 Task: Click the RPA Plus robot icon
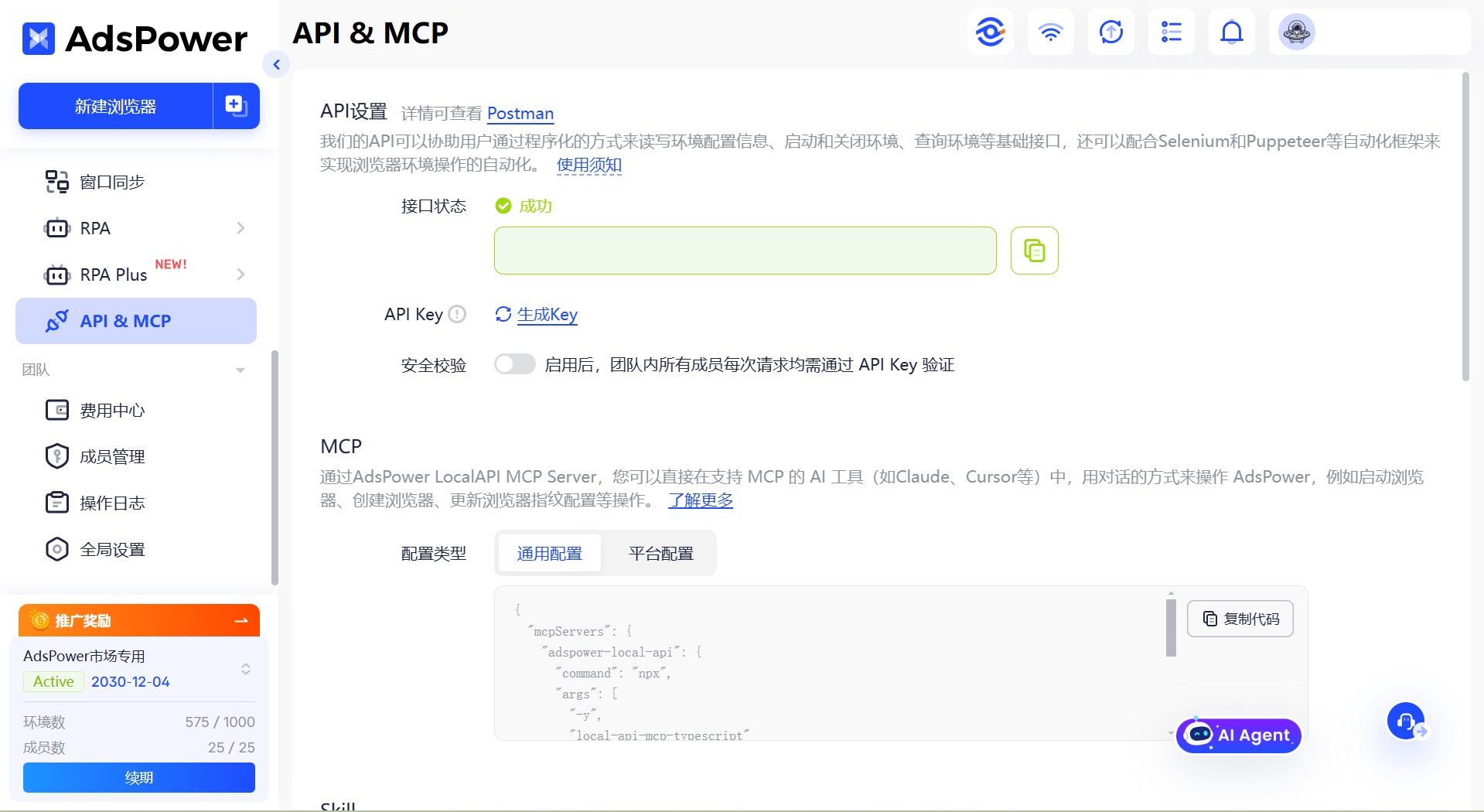tap(56, 275)
